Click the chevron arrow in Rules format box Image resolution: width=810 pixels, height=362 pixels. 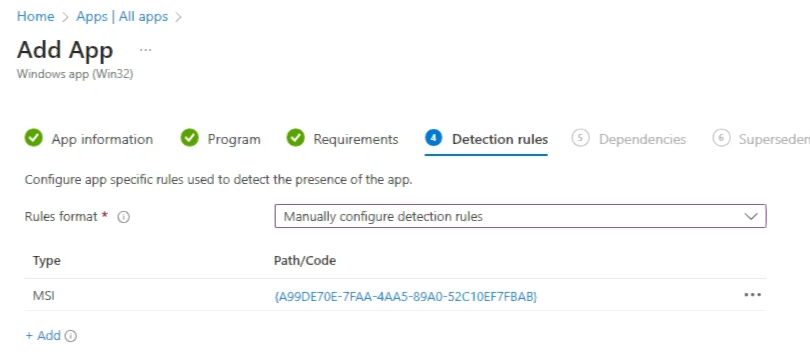coord(751,216)
